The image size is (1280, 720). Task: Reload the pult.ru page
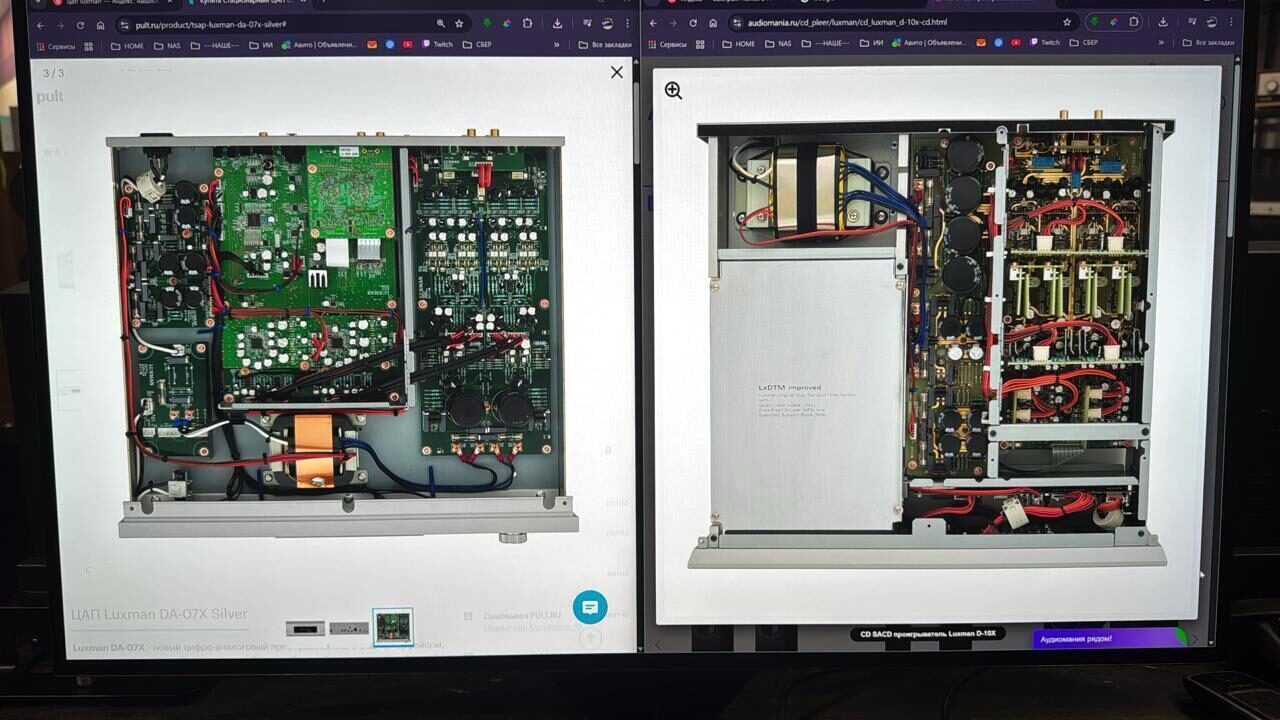click(x=80, y=24)
